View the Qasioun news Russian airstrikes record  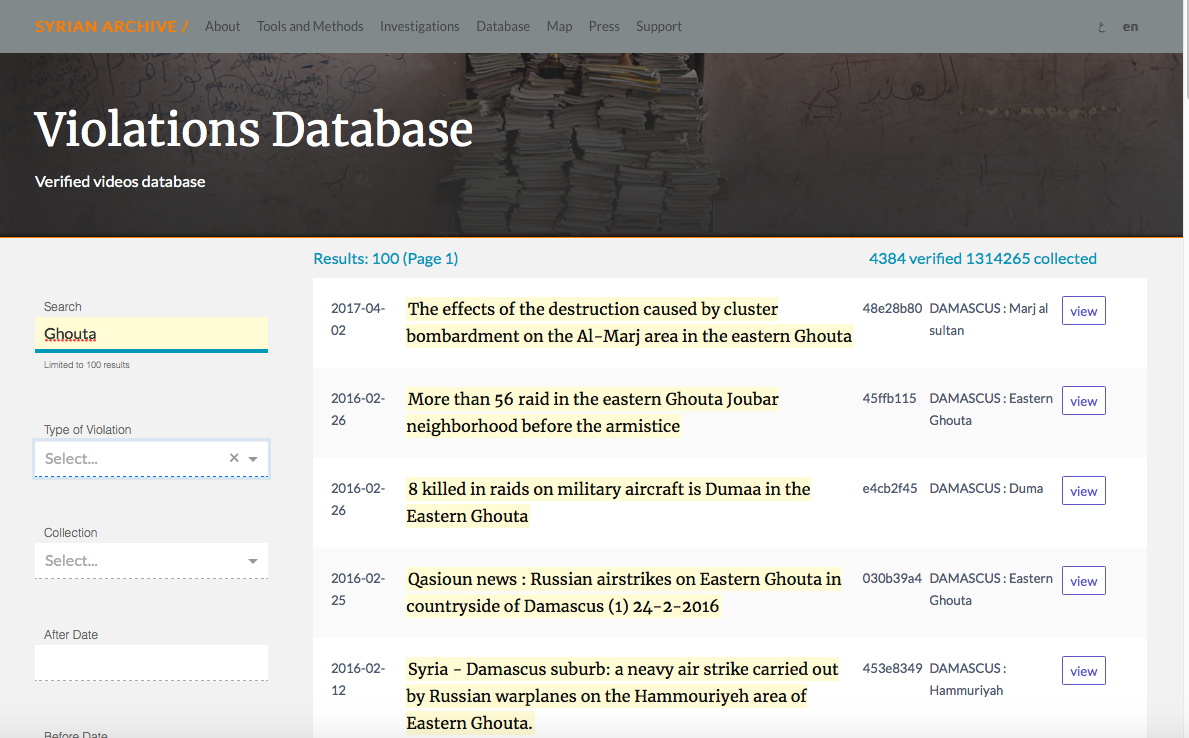pyautogui.click(x=1083, y=581)
